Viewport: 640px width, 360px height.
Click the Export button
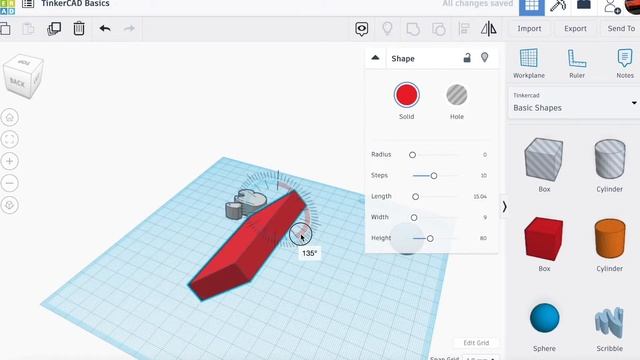coord(576,29)
